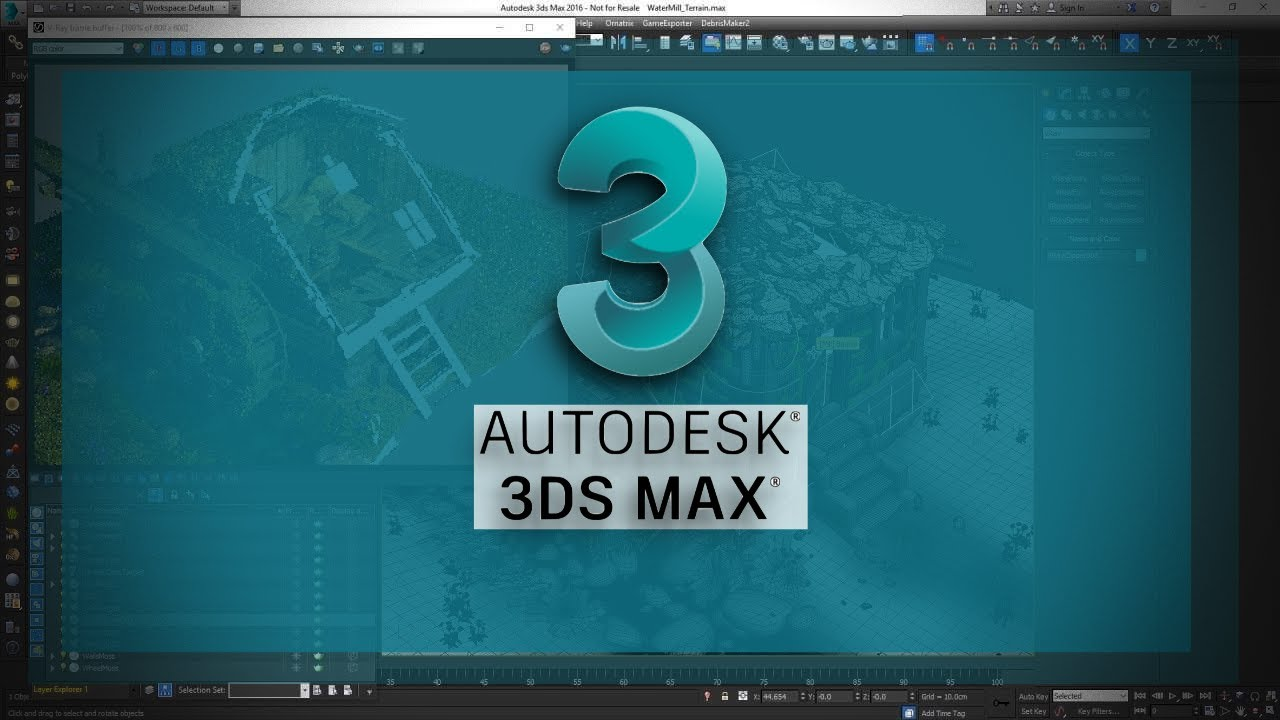Viewport: 1280px width, 720px height.
Task: Open Schematic View from the main toolbar
Action: tap(756, 42)
